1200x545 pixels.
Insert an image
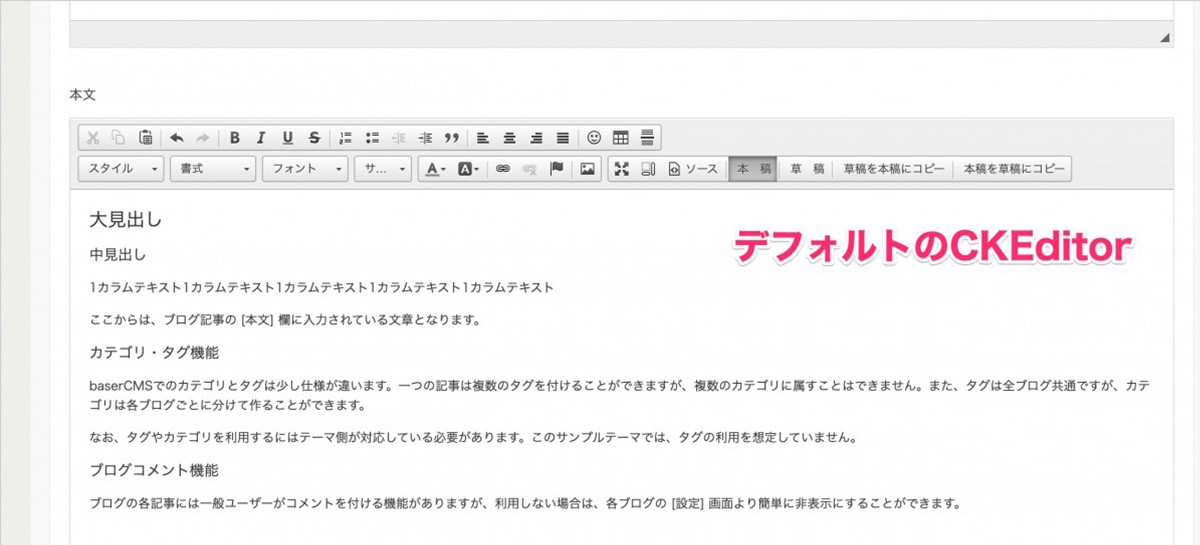pyautogui.click(x=588, y=169)
